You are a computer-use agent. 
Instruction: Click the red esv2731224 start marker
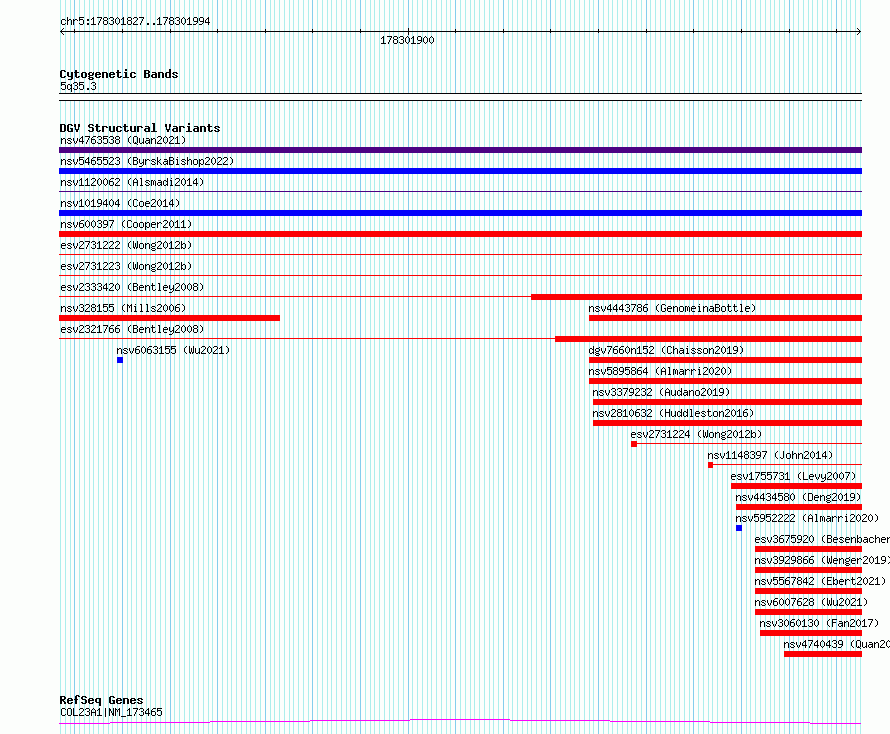pos(634,444)
